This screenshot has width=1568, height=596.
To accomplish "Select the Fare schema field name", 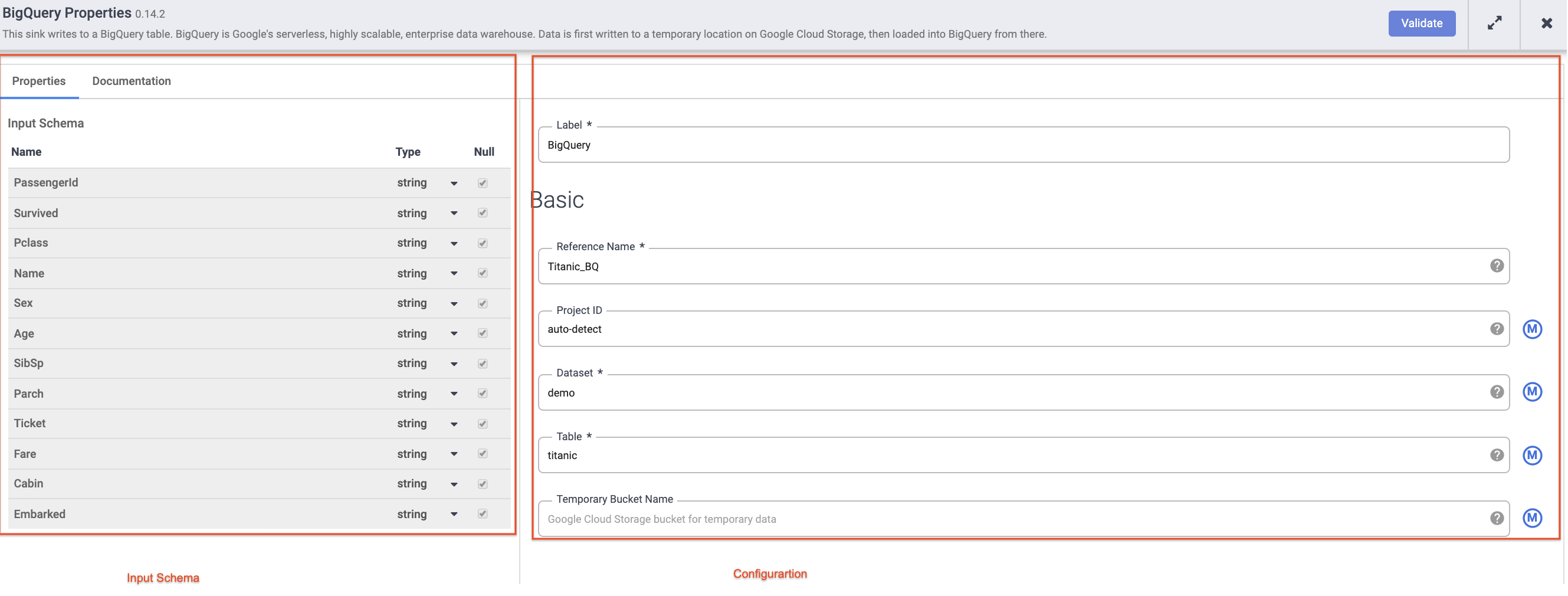I will (25, 454).
